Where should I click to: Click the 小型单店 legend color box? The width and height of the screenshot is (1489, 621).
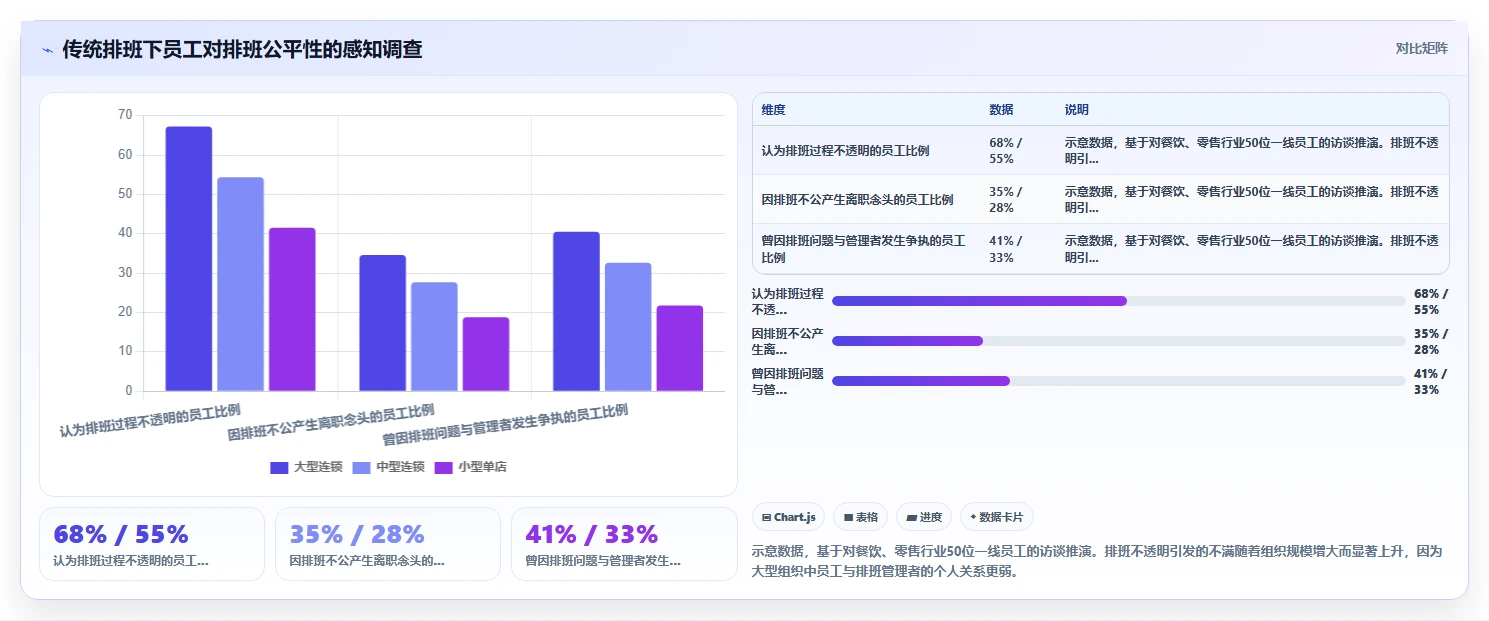[444, 467]
